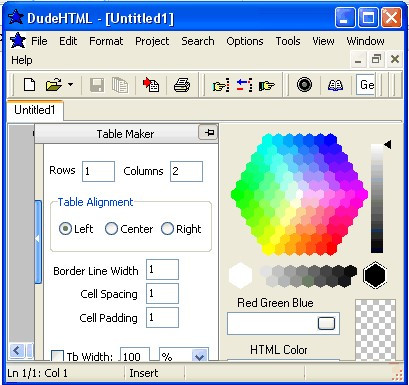Click the Save All pages icon
The image size is (409, 385).
click(120, 85)
